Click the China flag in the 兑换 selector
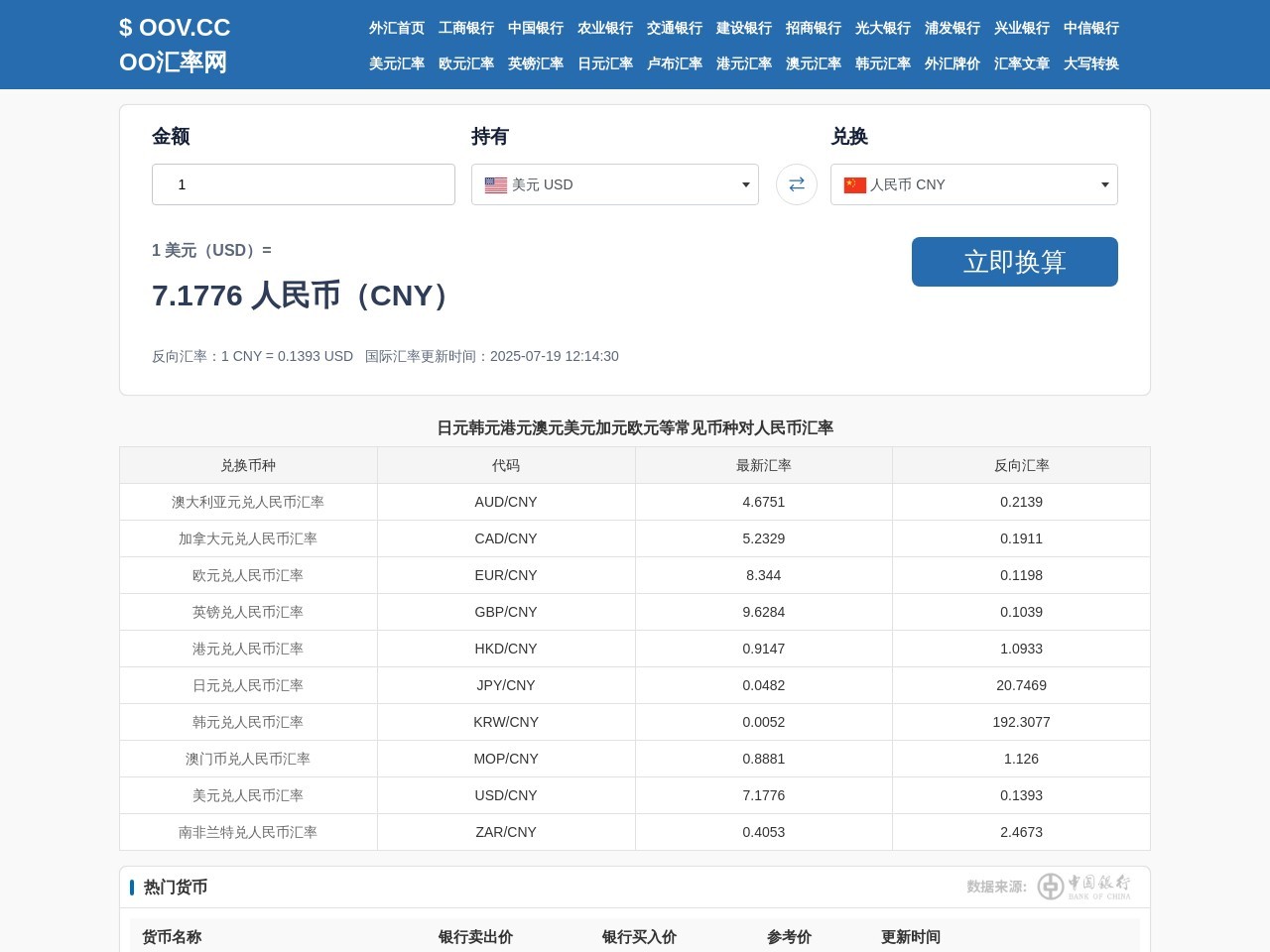This screenshot has width=1270, height=952. 854,185
